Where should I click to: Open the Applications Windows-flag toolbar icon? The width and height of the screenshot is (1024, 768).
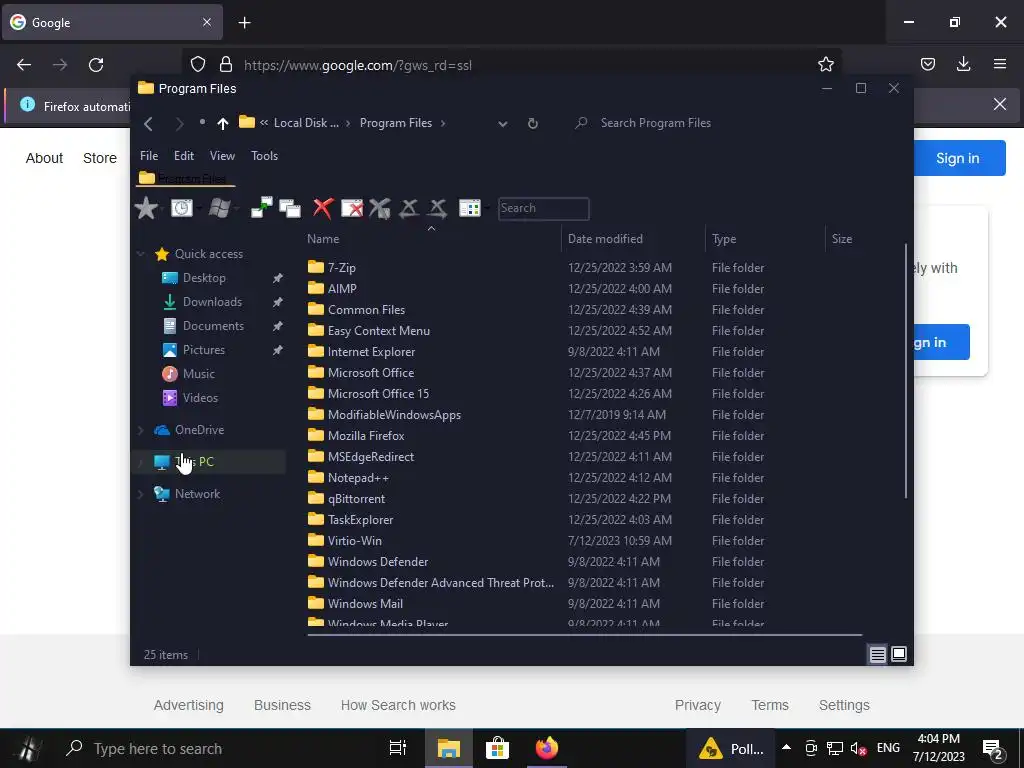click(219, 208)
